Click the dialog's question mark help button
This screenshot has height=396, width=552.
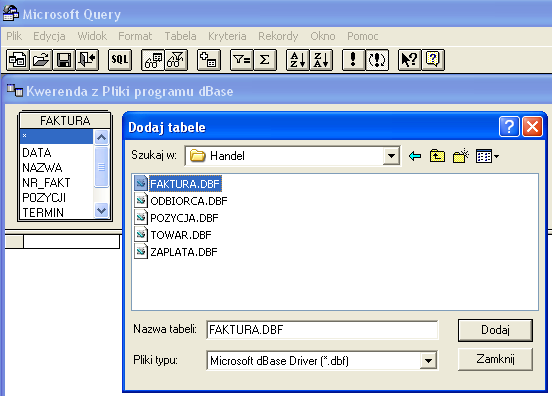[x=509, y=126]
